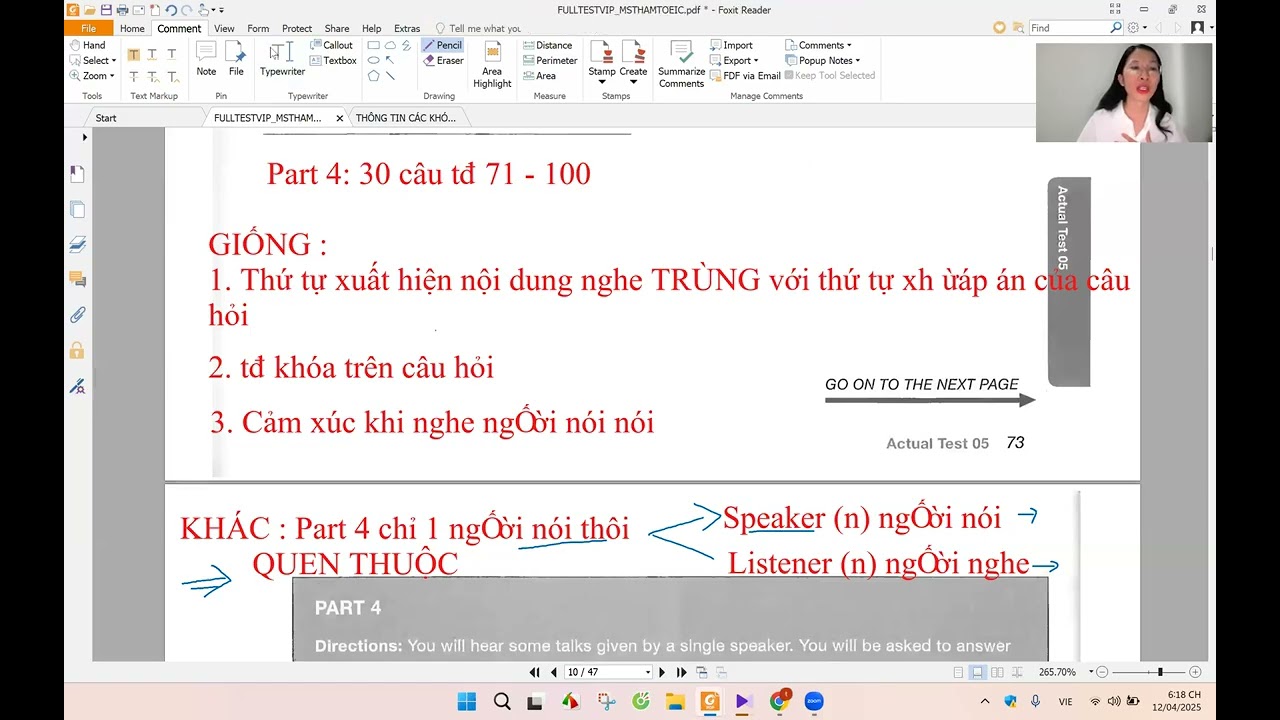Click the Area Highlight tool
The image size is (1280, 720).
coord(492,64)
